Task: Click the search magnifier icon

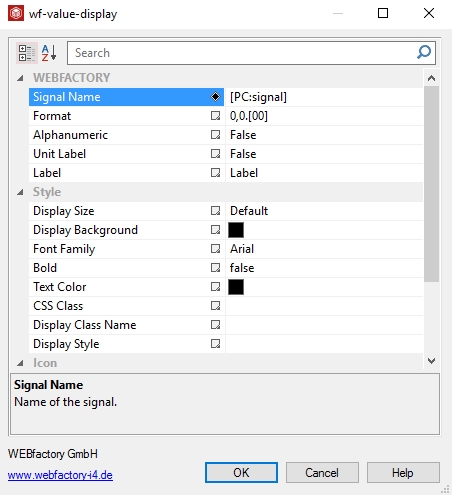Action: coord(424,53)
